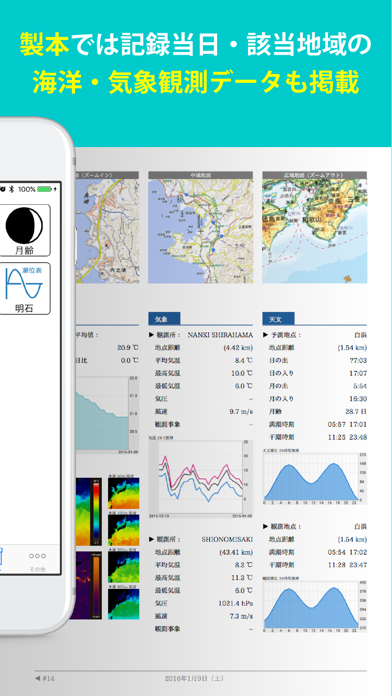This screenshot has height=696, width=392.
Task: Click the 20.9 ℃ water temperature value
Action: [x=127, y=348]
